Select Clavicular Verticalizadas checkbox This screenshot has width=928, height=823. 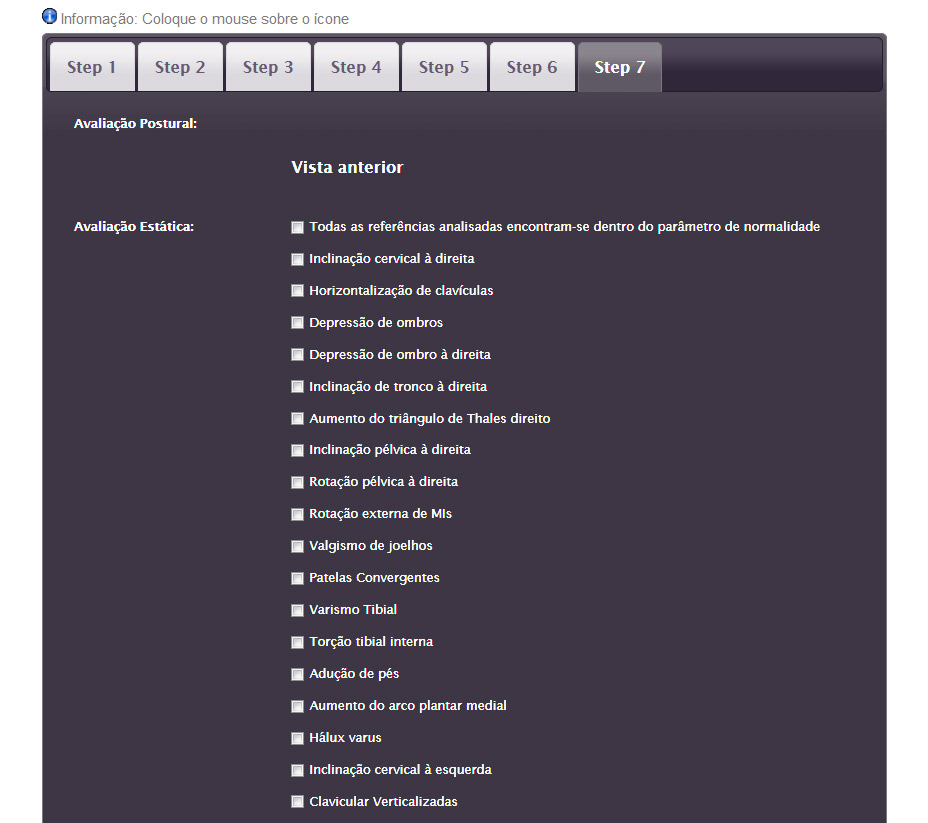coord(298,802)
